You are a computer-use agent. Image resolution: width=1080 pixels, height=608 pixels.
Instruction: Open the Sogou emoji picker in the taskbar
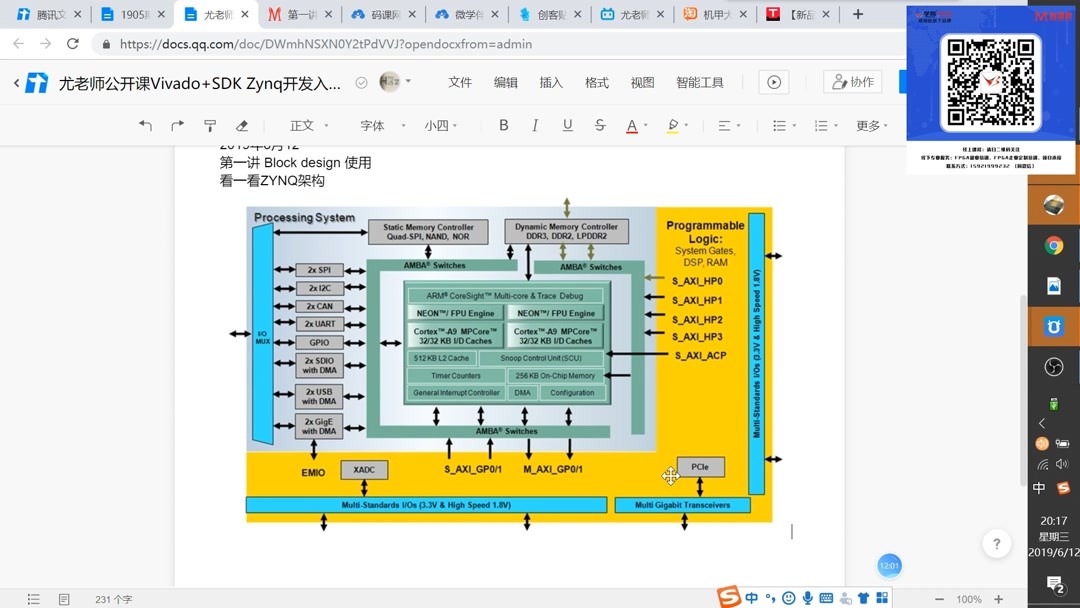[789, 597]
